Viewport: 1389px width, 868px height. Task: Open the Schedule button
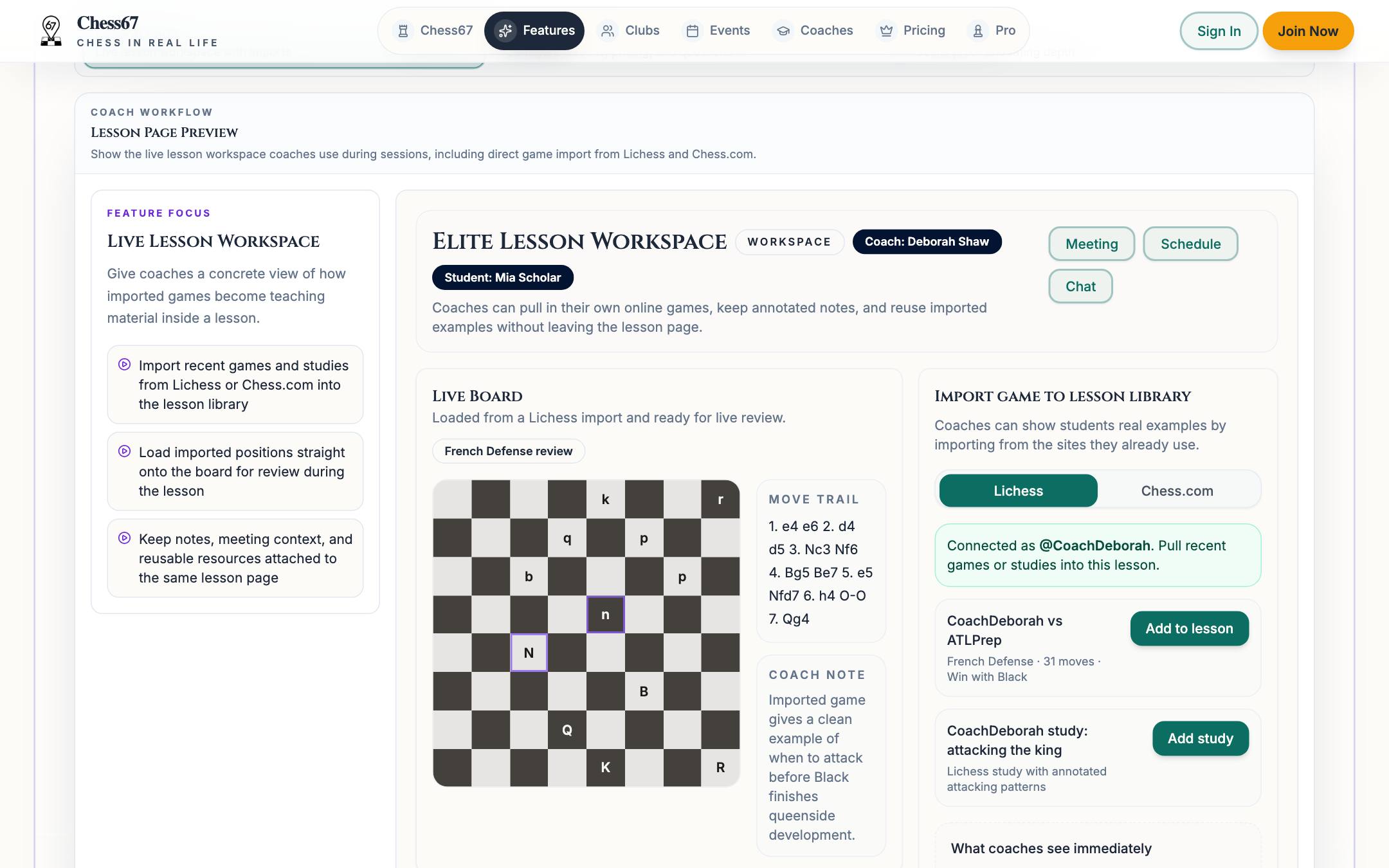[1190, 244]
